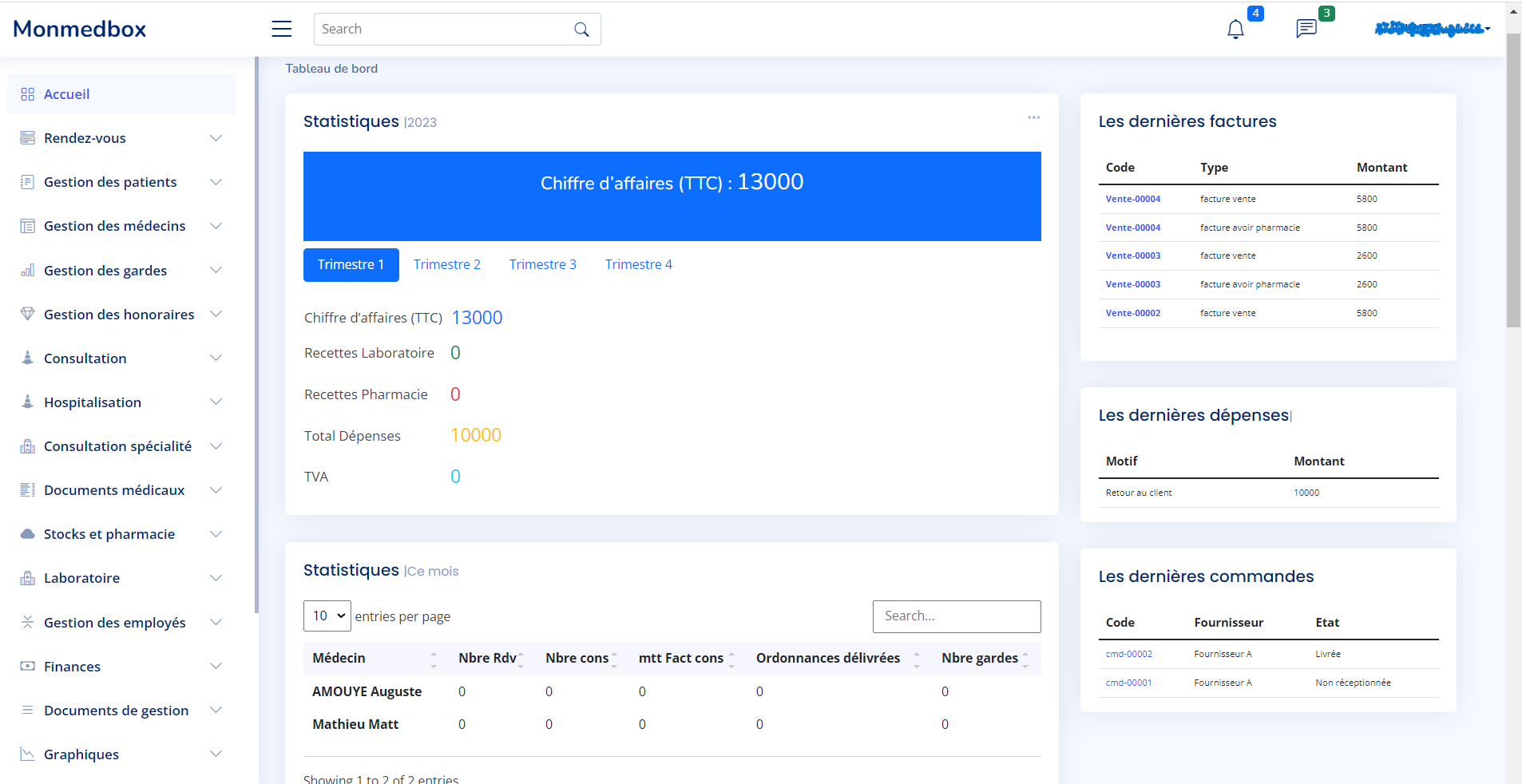Switch to the Trimestre 2 tab

pos(446,264)
